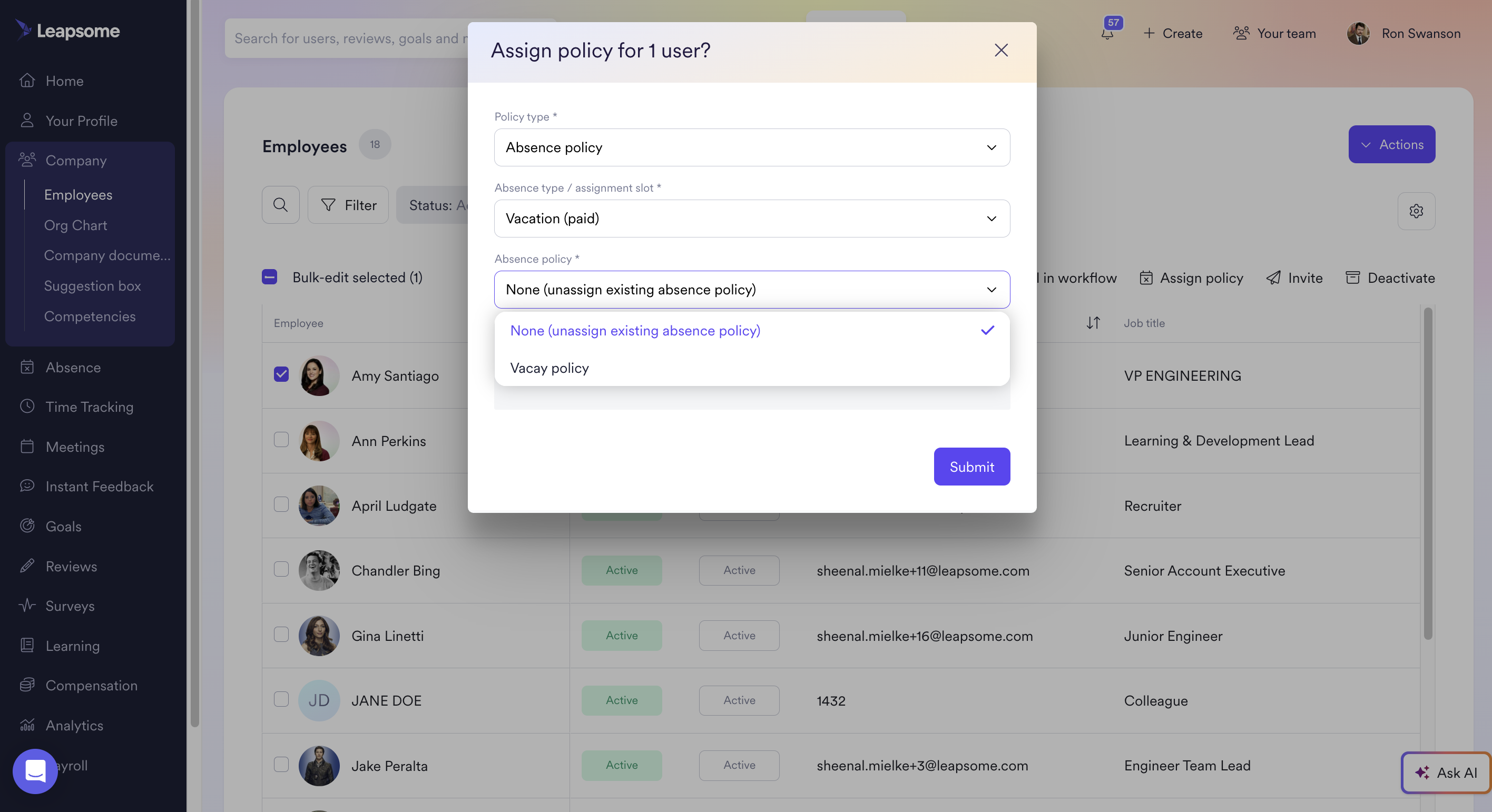Uncheck Amy Santiago's row checkbox
1492x812 pixels.
click(281, 374)
